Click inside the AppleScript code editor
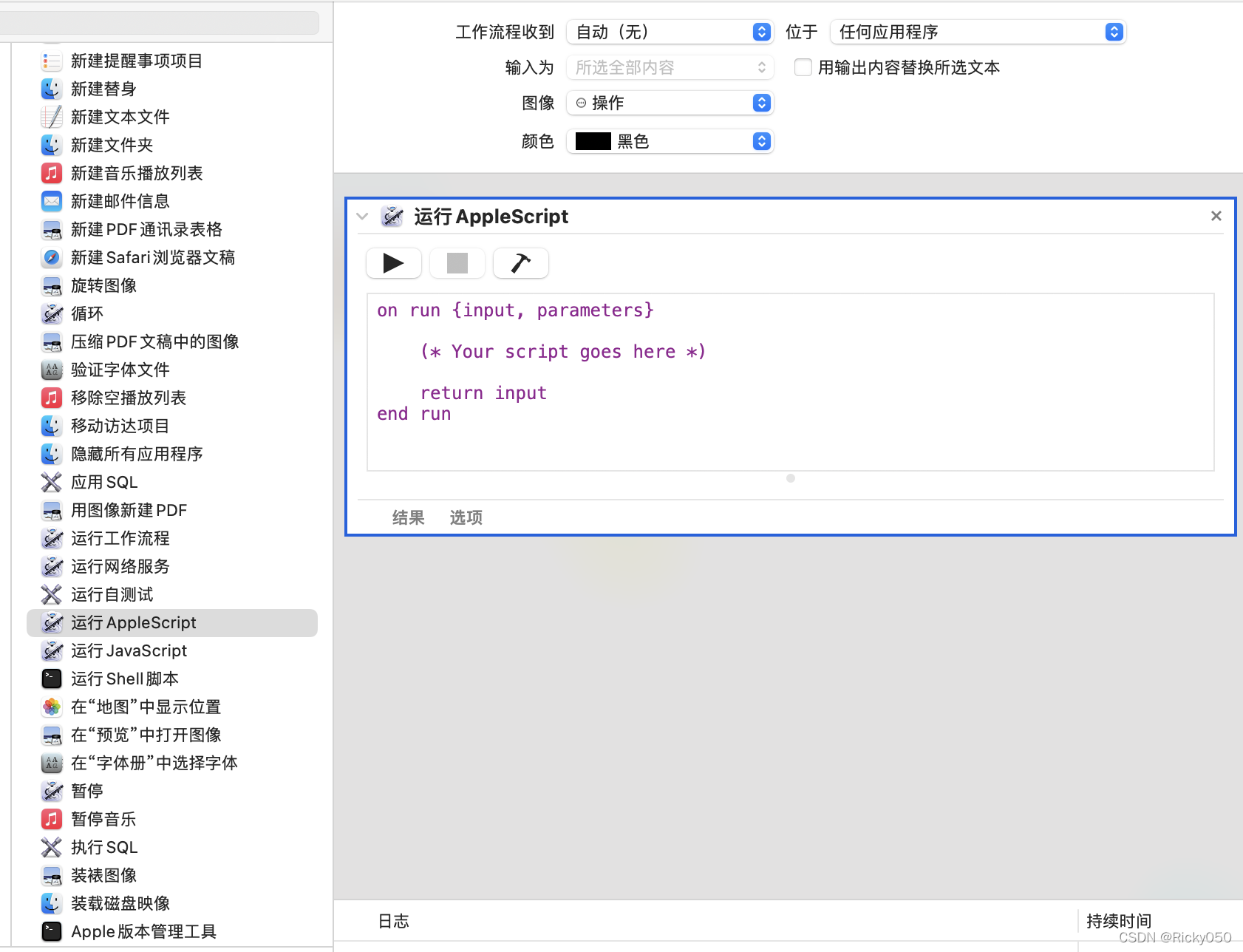This screenshot has width=1243, height=952. (791, 382)
